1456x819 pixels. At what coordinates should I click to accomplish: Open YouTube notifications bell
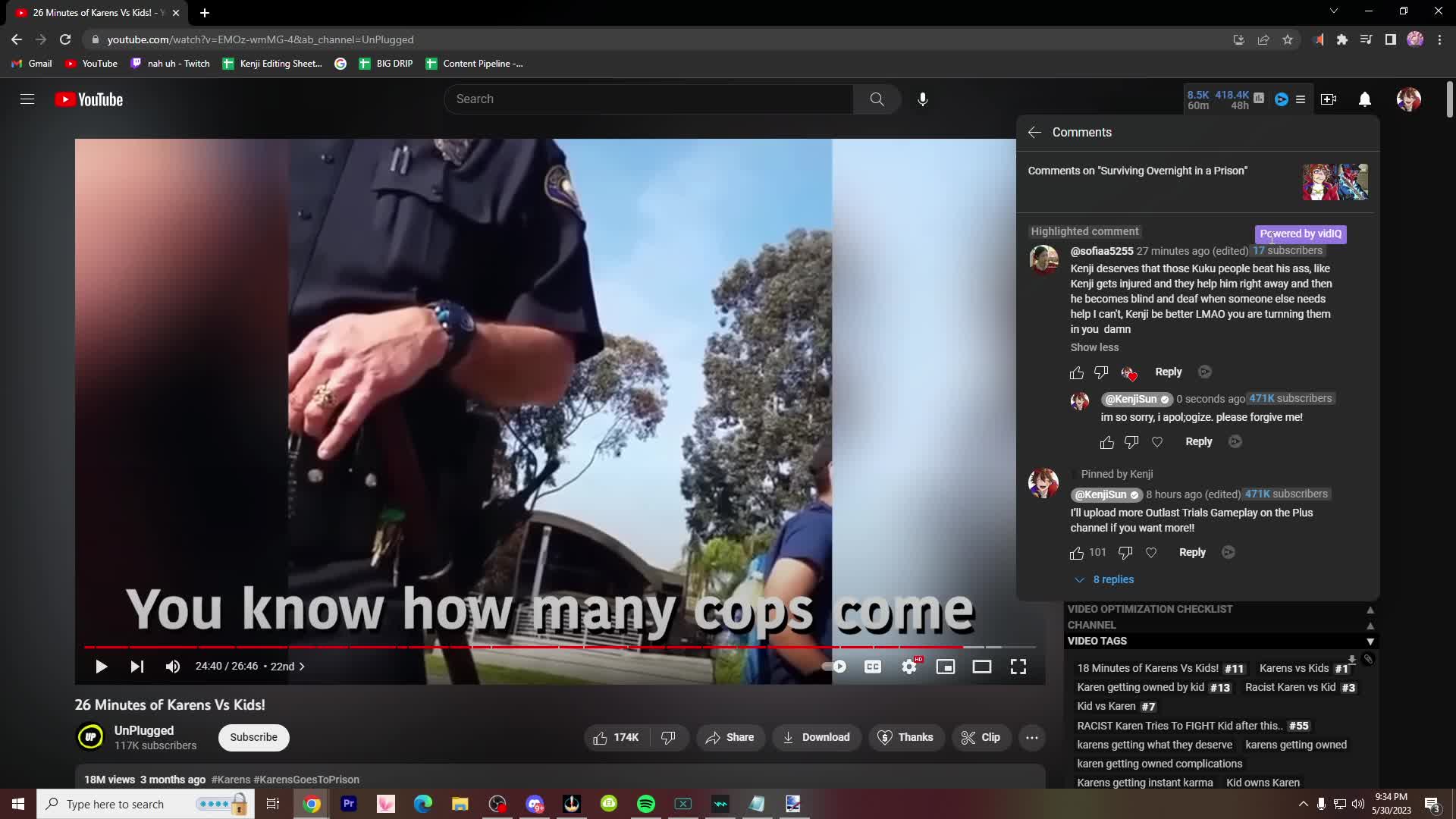click(1365, 99)
